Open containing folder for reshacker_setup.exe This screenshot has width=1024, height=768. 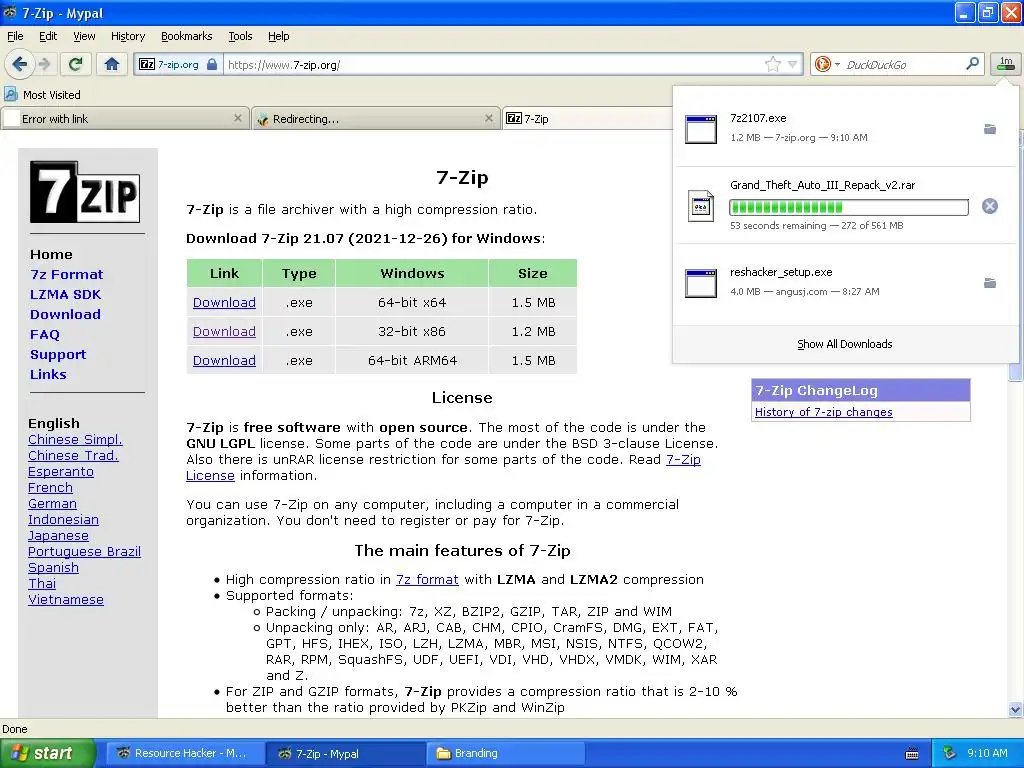[990, 283]
